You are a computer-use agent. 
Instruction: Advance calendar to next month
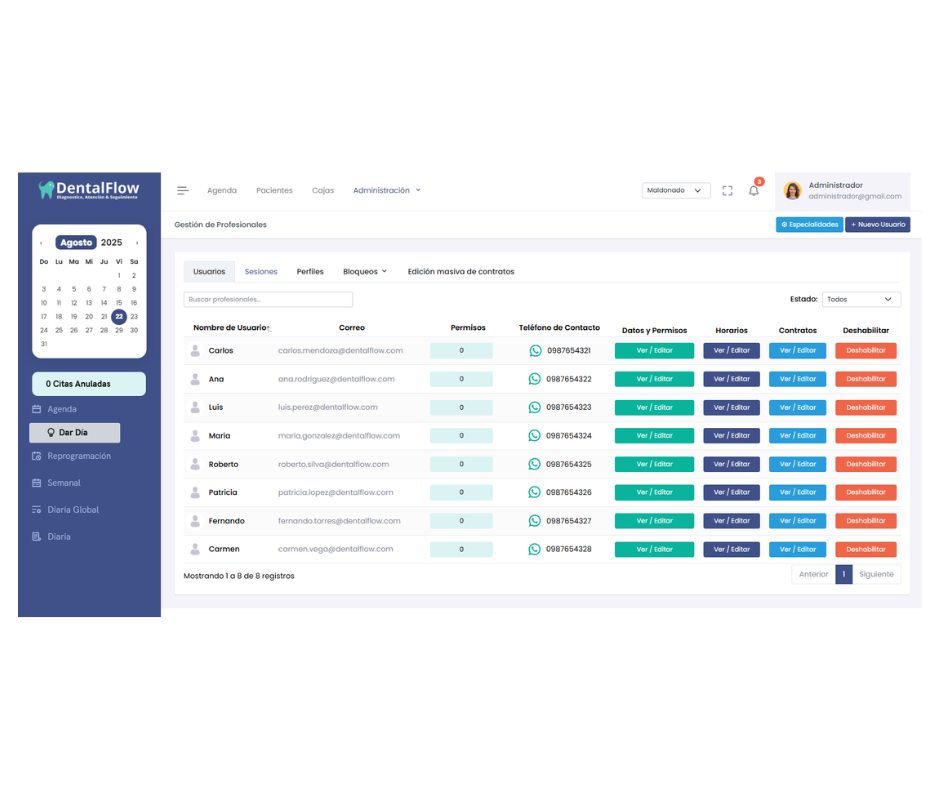[x=137, y=243]
